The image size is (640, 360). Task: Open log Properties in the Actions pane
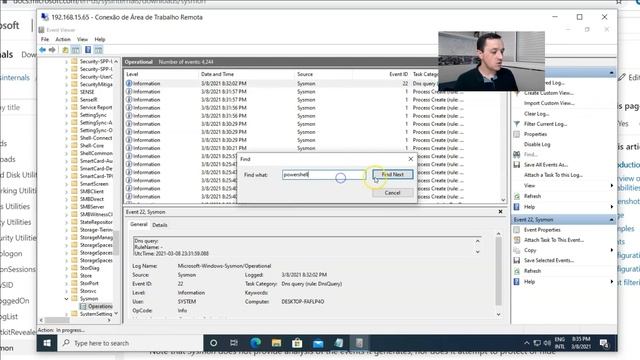click(535, 134)
